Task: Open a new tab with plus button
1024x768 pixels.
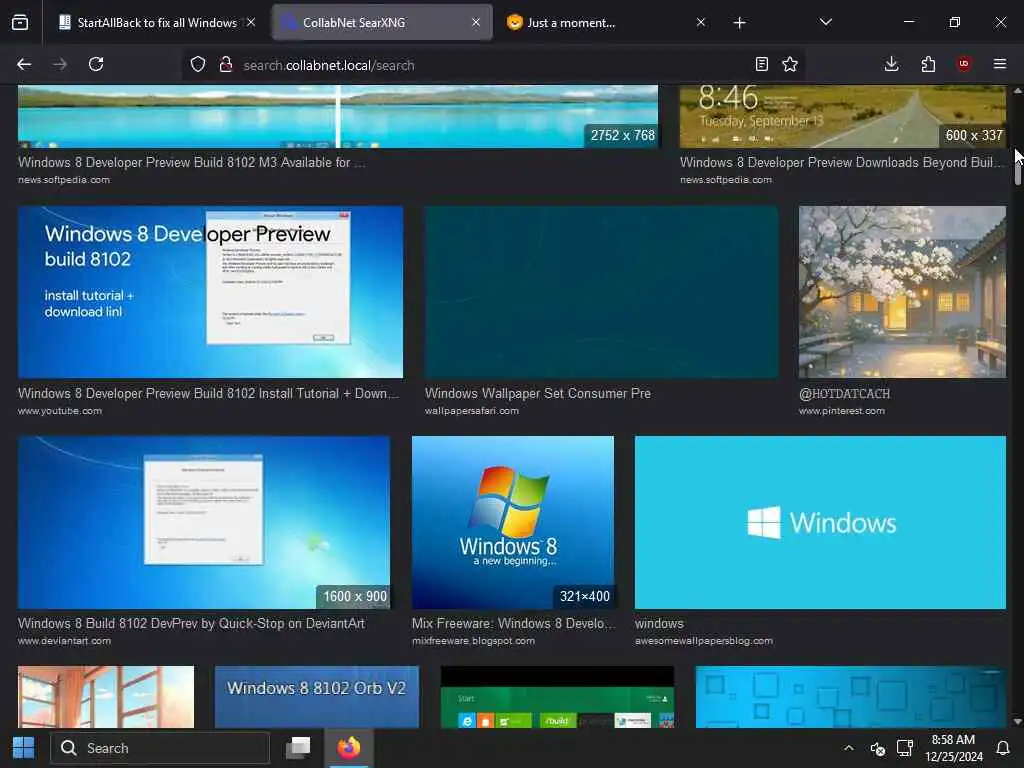Action: point(739,23)
